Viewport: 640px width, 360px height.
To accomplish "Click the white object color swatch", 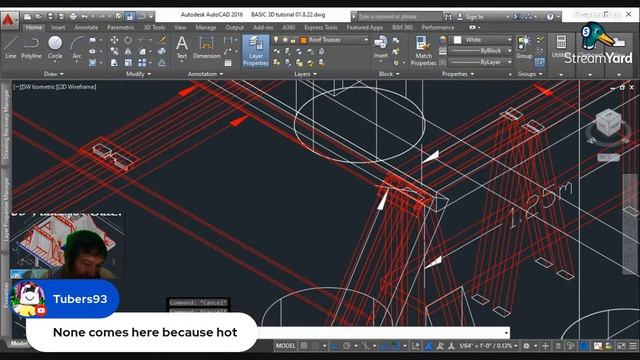I will [457, 40].
